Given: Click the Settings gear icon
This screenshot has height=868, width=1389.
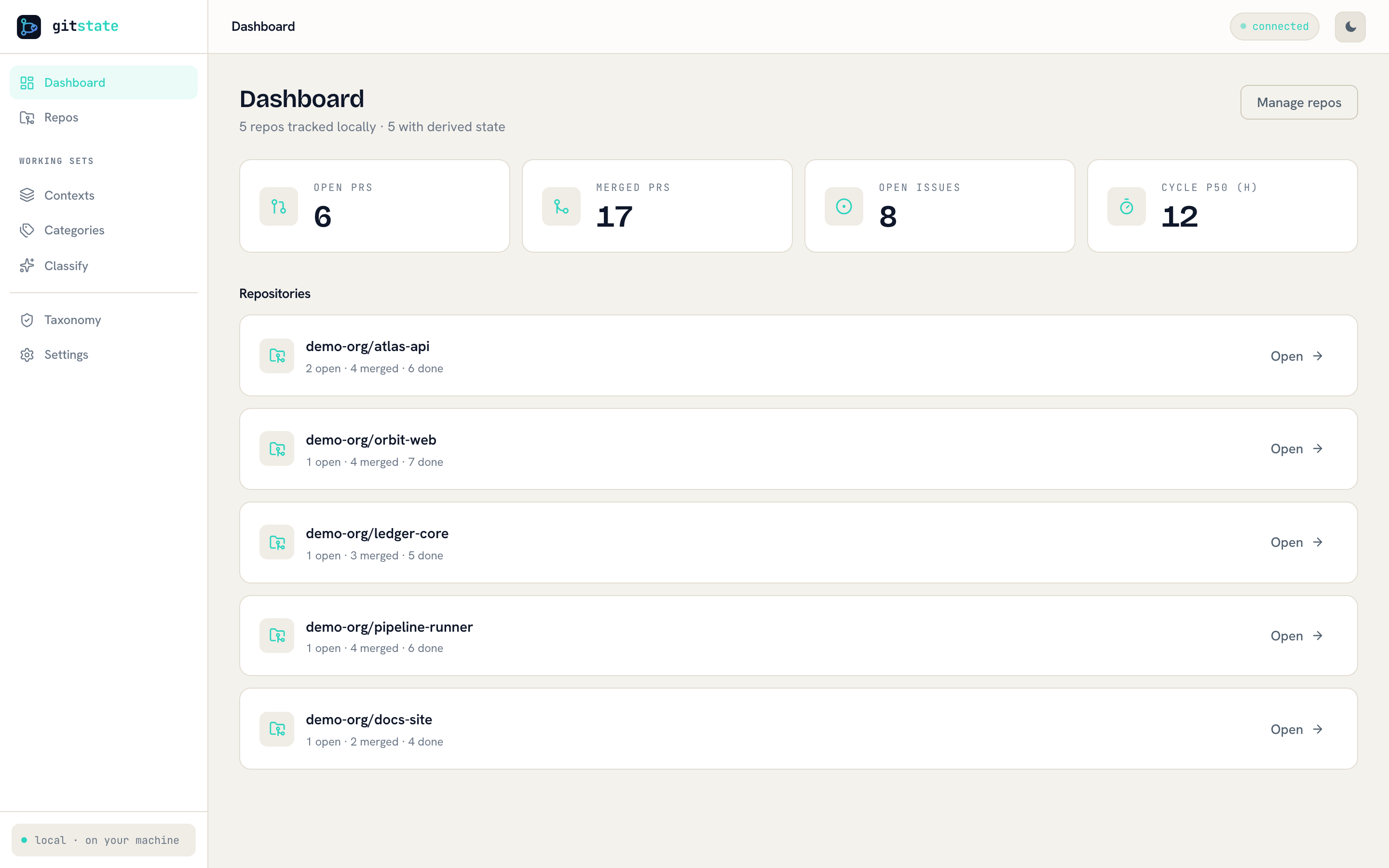Looking at the screenshot, I should (x=27, y=355).
